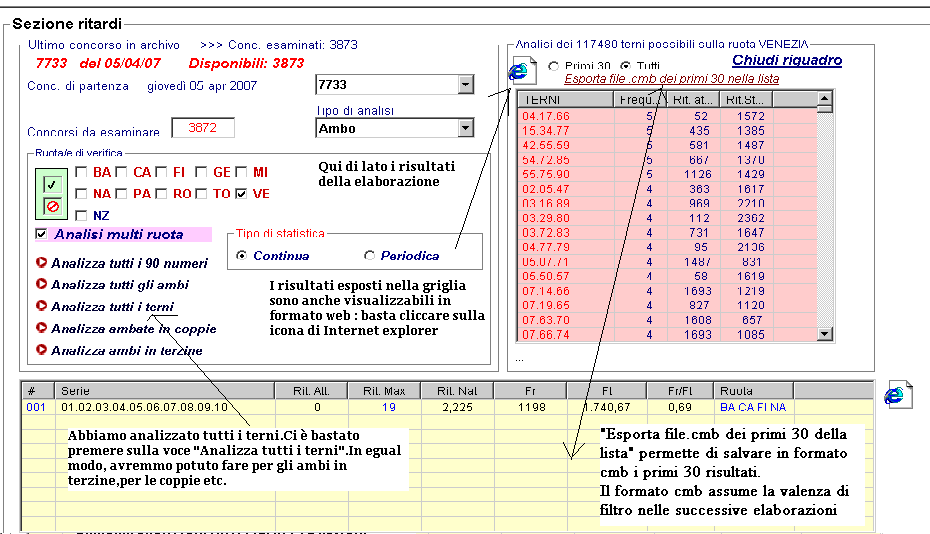Viewport: 930px width, 534px height.
Task: Select terno row 04.77.79
Action: tap(668, 247)
